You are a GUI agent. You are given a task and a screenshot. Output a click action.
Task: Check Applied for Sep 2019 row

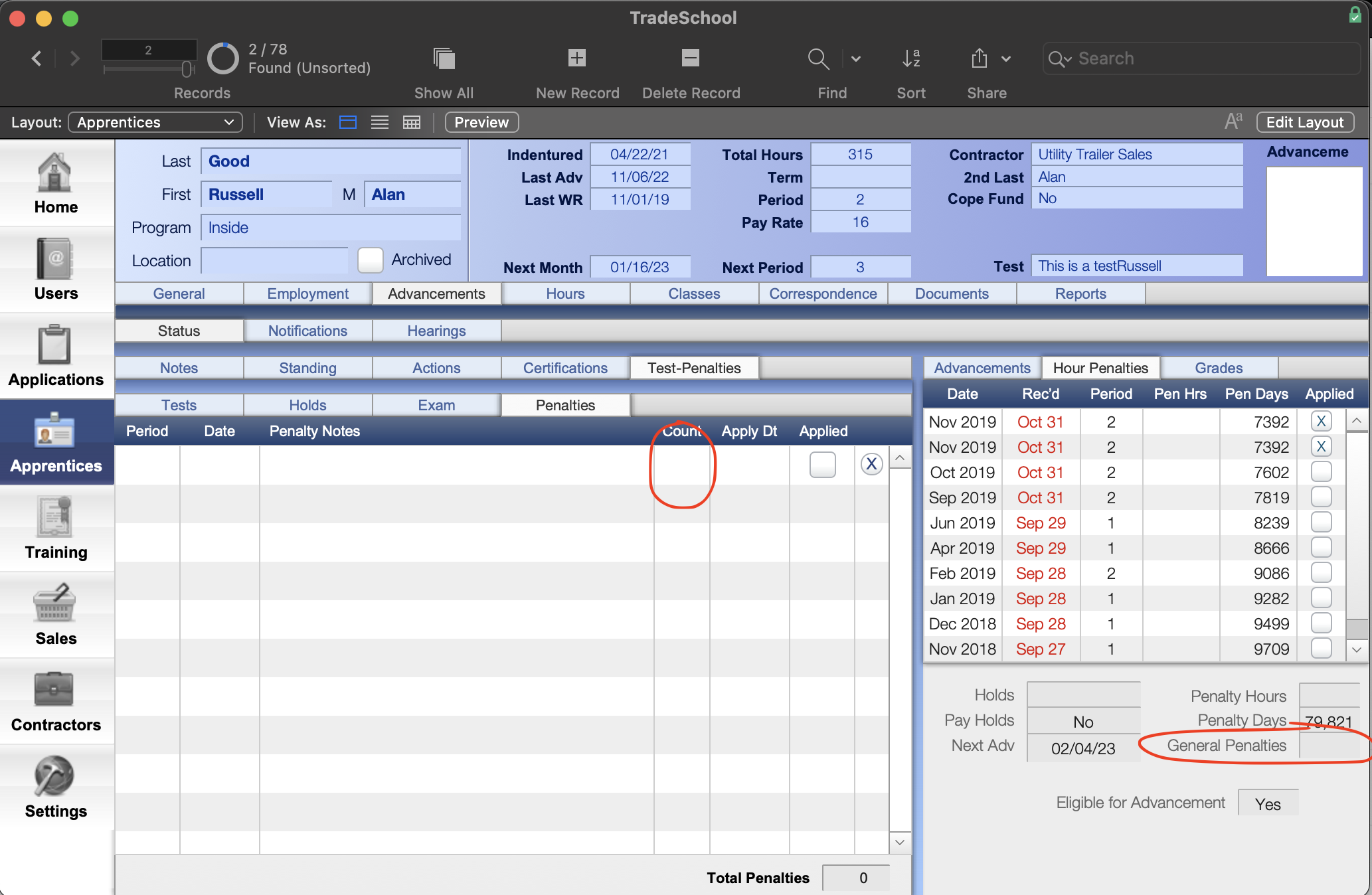pos(1321,497)
